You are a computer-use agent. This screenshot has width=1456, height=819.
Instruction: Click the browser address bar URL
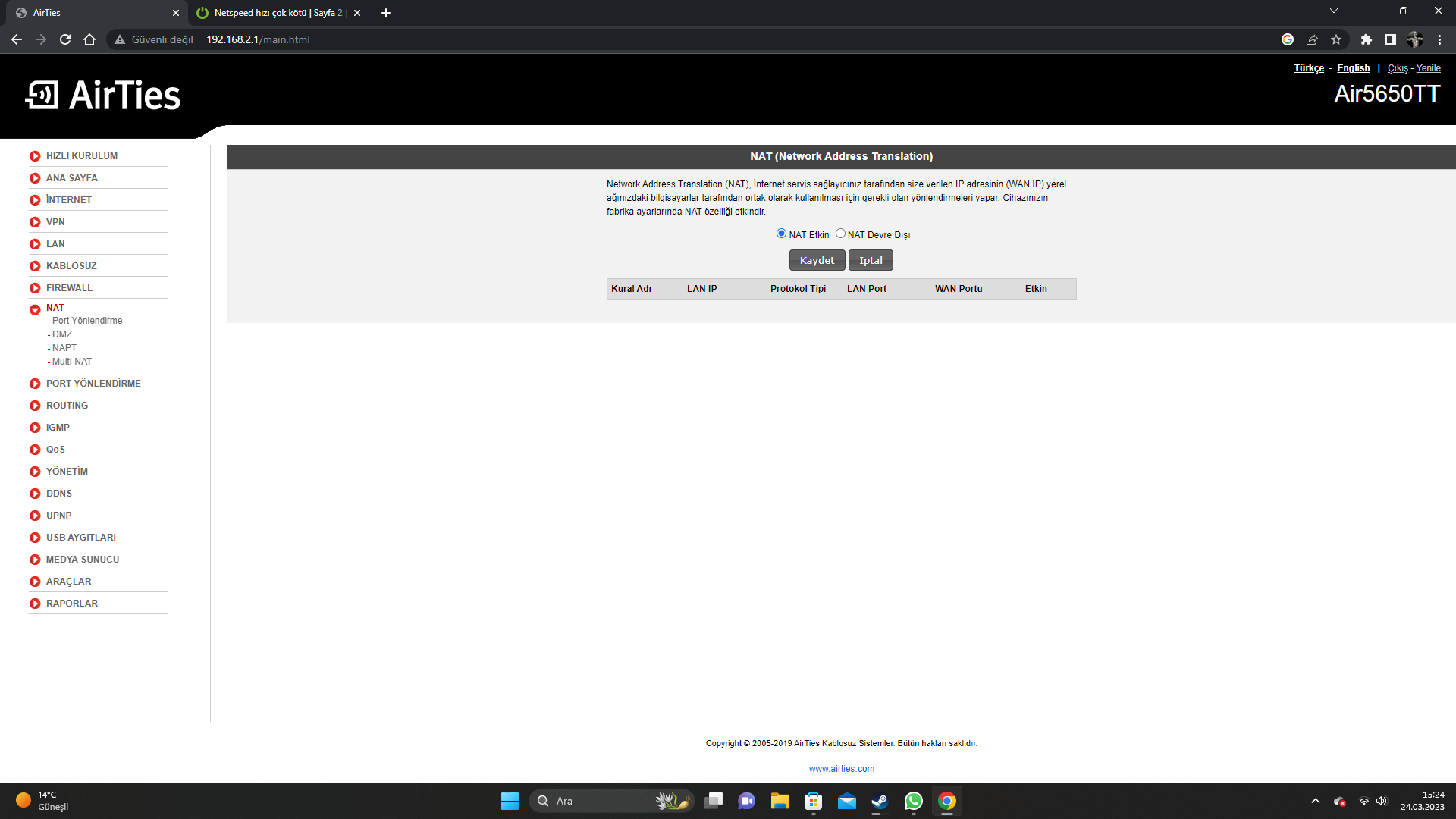tap(258, 39)
